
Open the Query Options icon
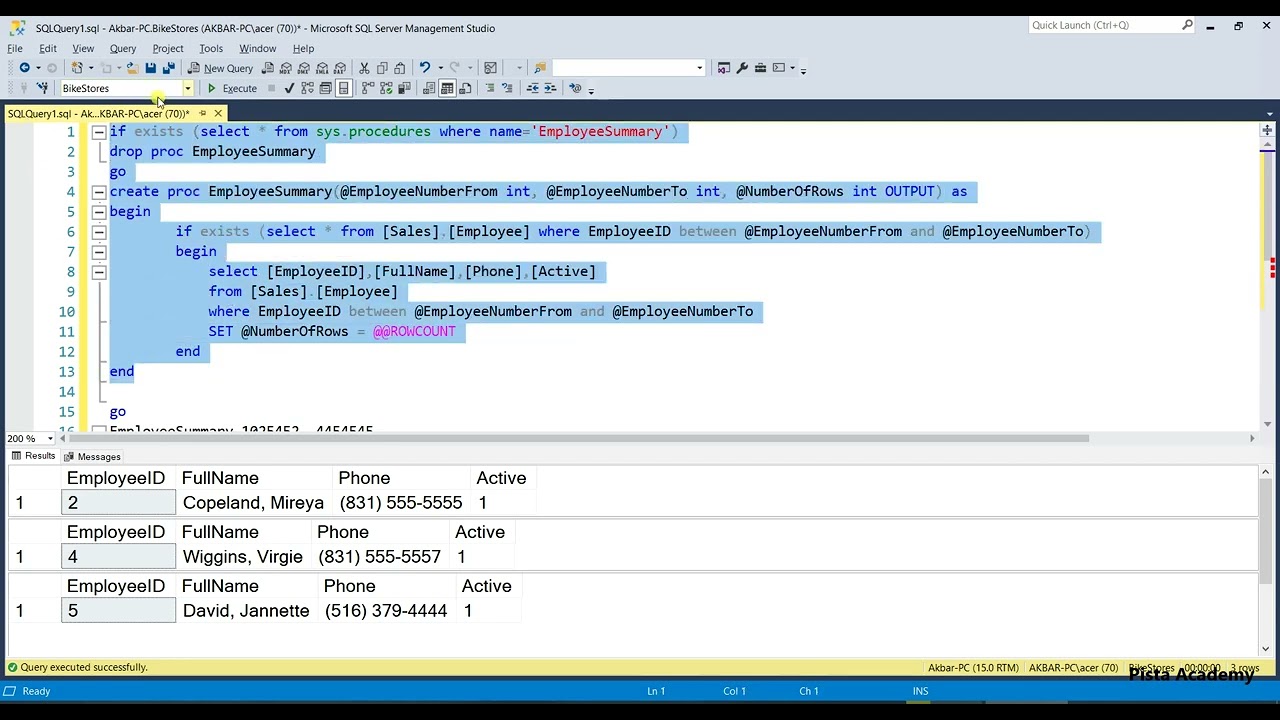(325, 88)
